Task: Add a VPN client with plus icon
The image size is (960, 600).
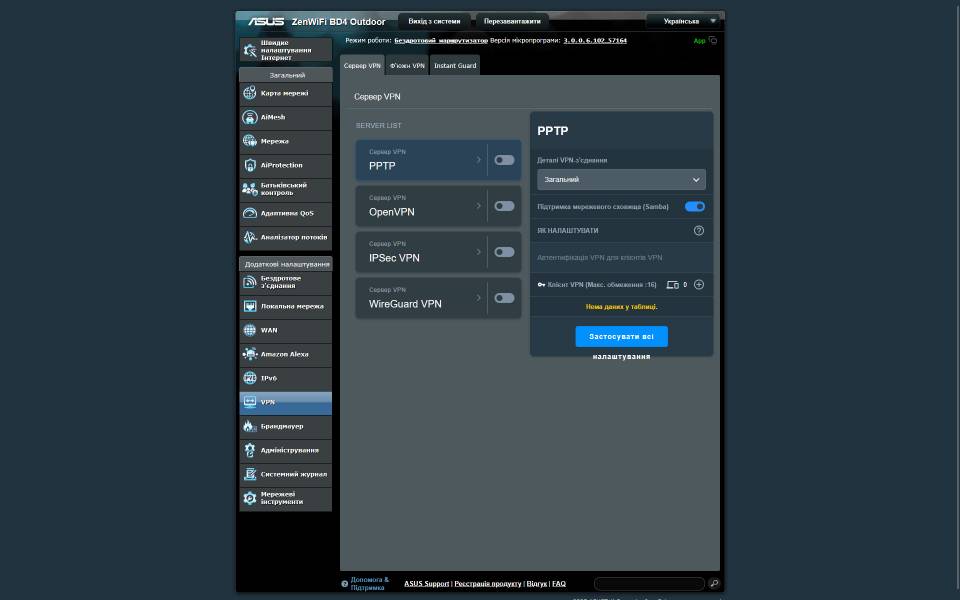Action: 699,285
